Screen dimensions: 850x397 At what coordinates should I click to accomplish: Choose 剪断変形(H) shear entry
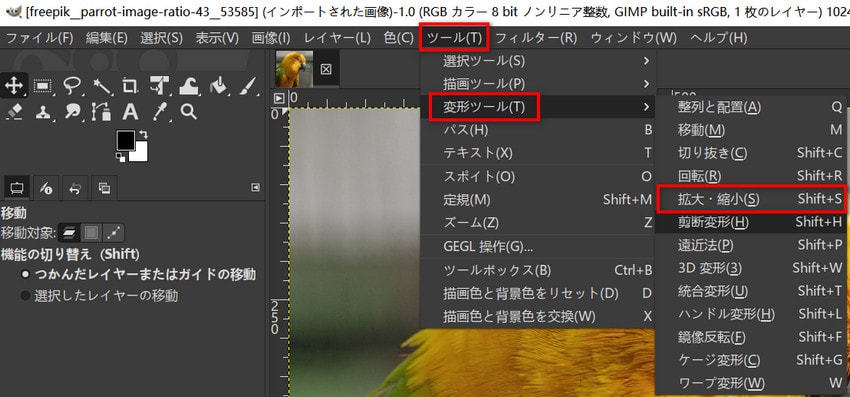tap(751, 222)
